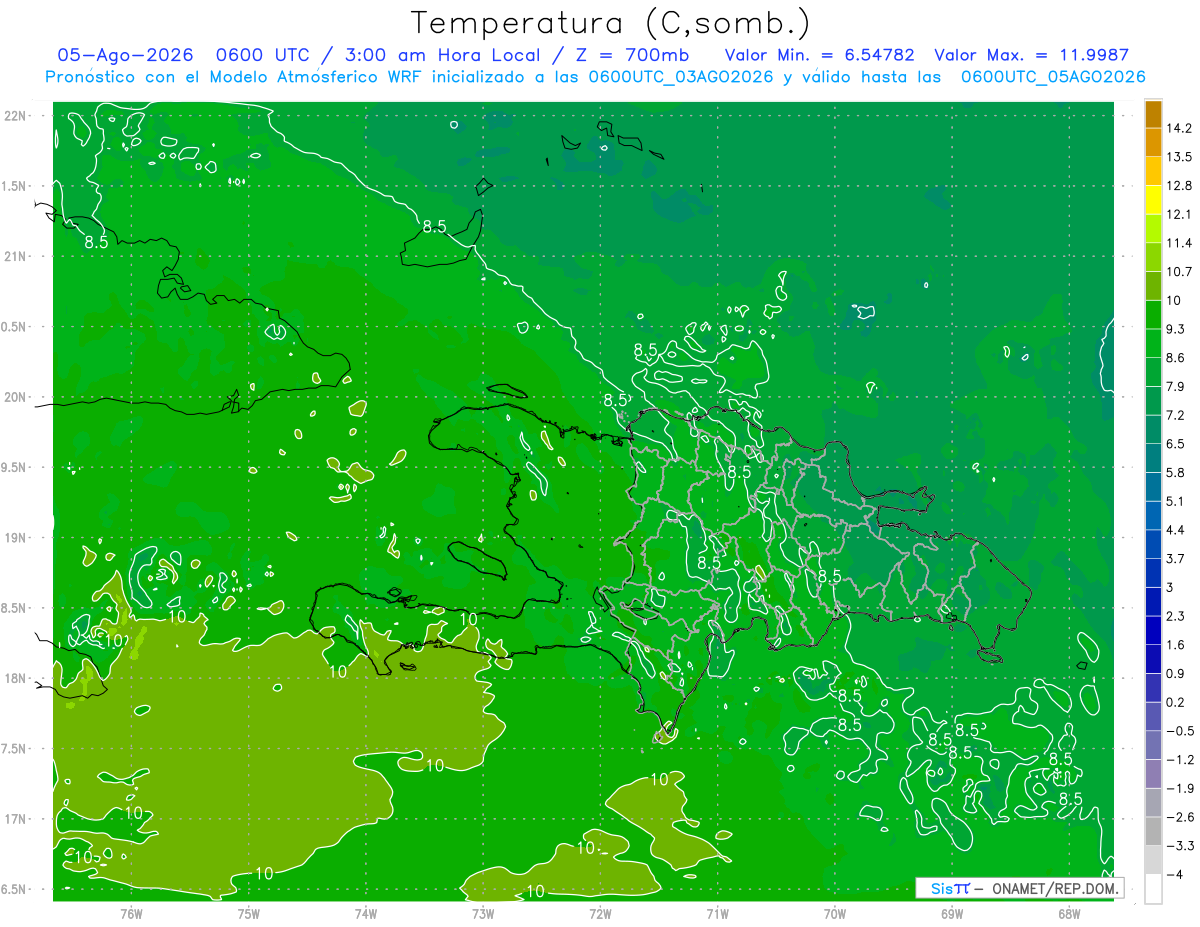Click legend value '7.2'
Image resolution: width=1200 pixels, height=927 pixels.
pos(1176,414)
